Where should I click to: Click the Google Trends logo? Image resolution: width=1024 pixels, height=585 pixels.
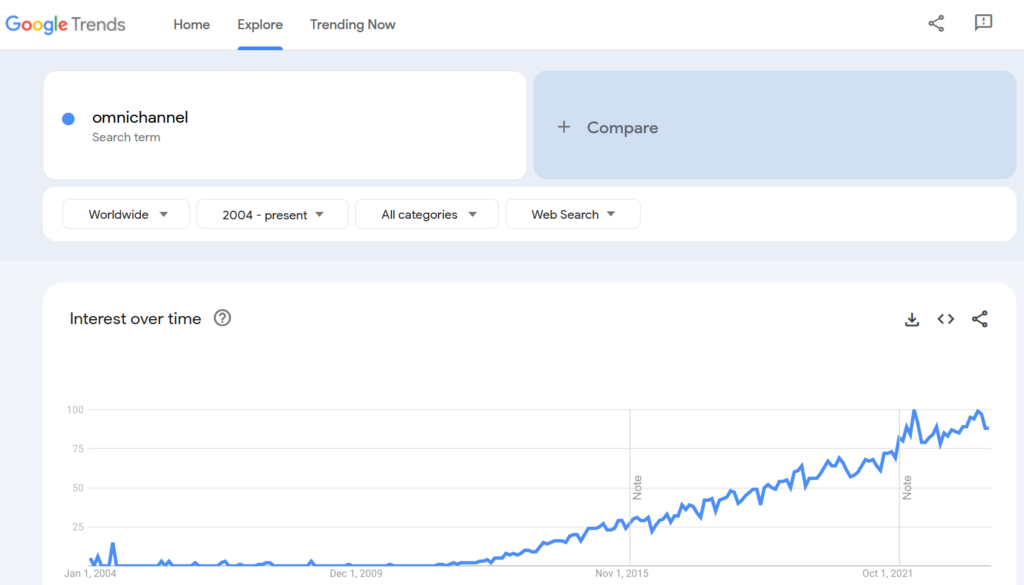(66, 24)
